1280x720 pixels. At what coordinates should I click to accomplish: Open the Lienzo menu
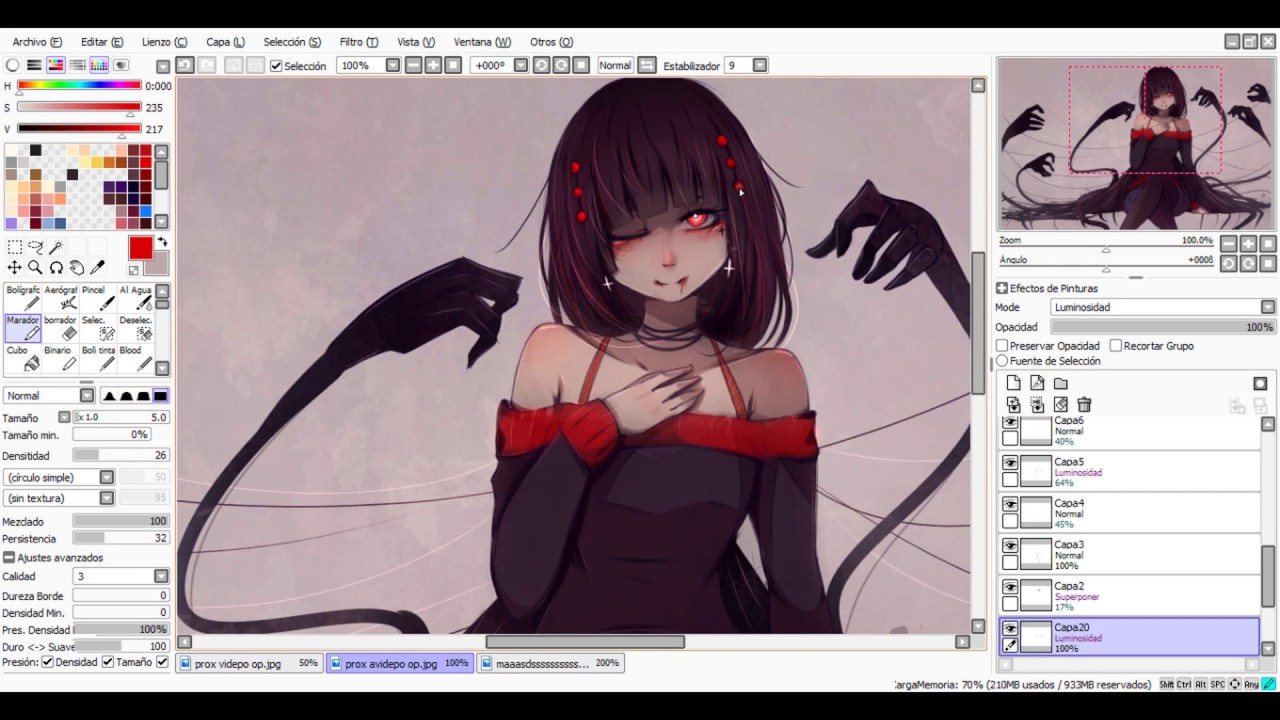pos(164,42)
